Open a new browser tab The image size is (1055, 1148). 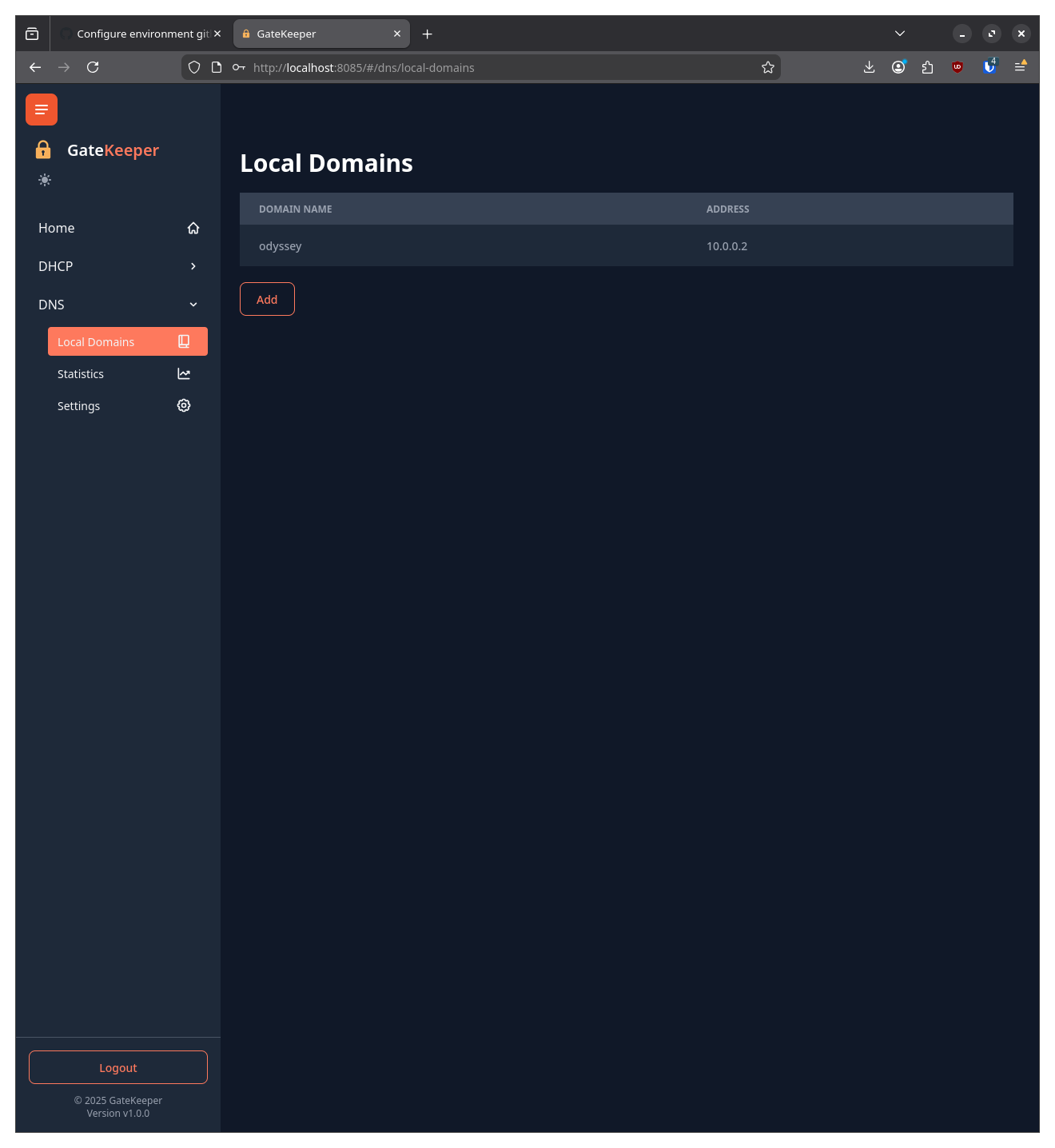pyautogui.click(x=428, y=34)
